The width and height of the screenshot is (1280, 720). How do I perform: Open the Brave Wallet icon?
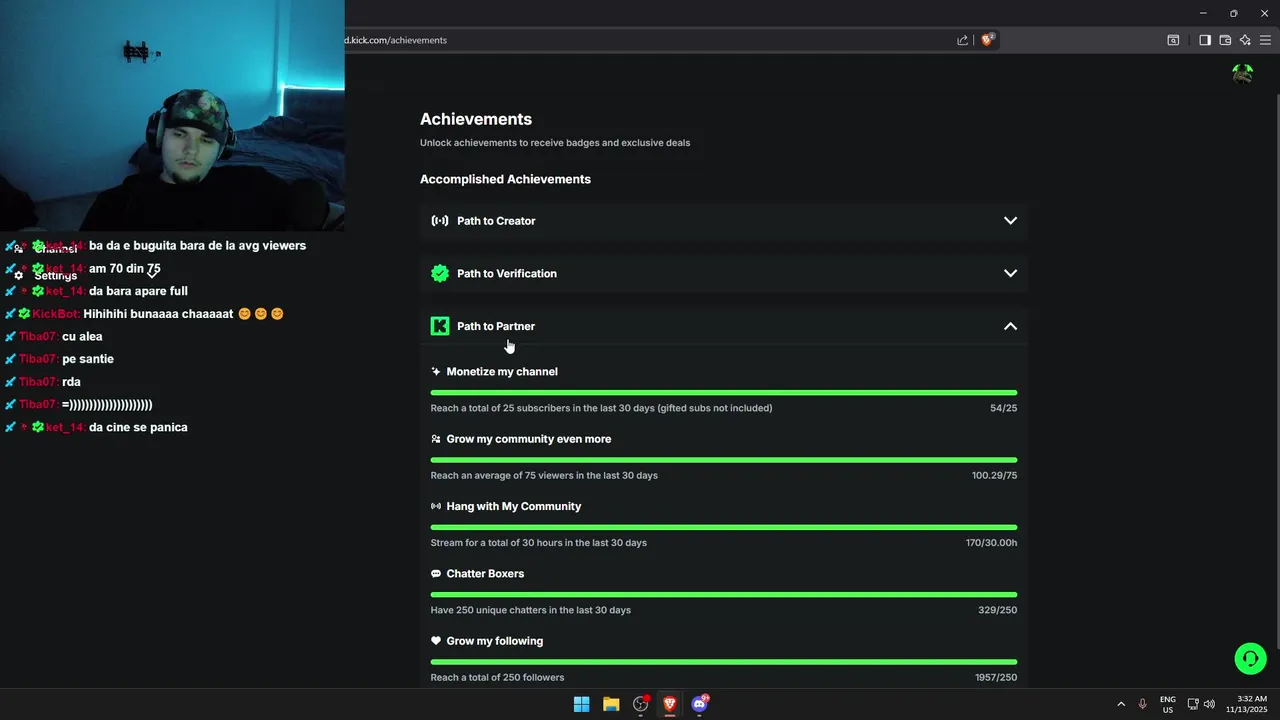(x=1225, y=40)
